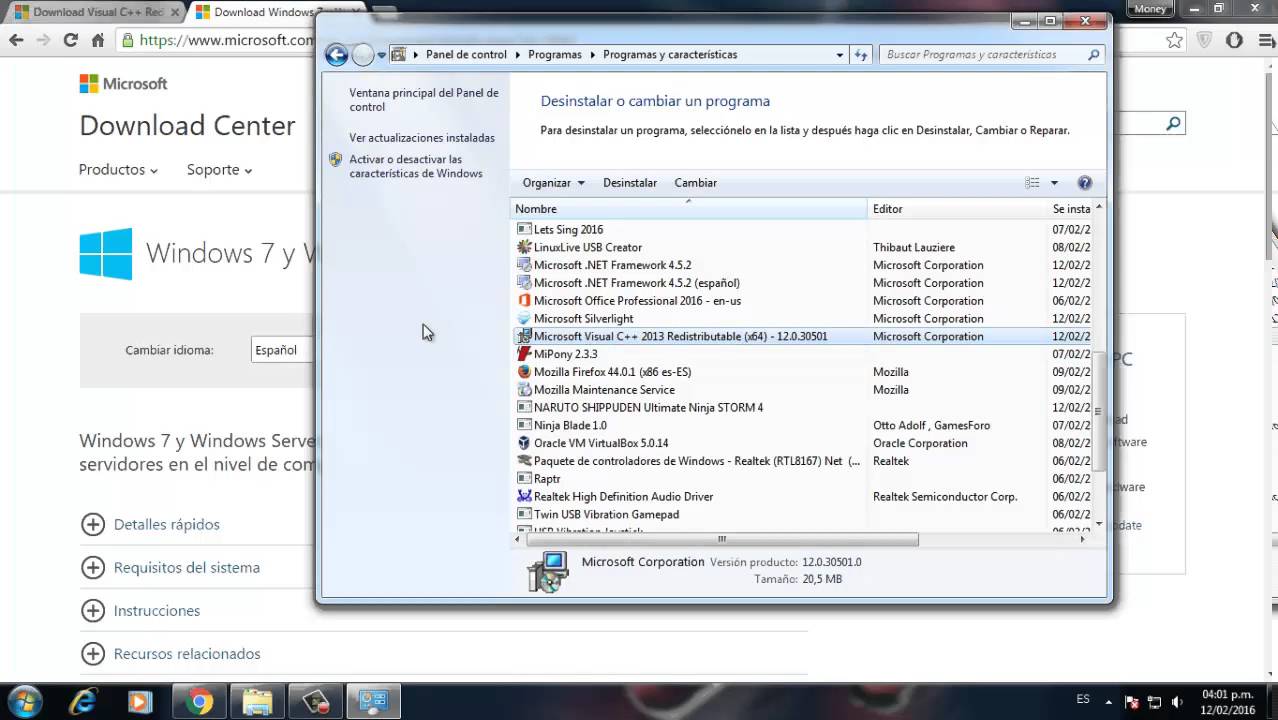
Task: Open the Soporte dropdown on Microsoft page
Action: tap(219, 170)
